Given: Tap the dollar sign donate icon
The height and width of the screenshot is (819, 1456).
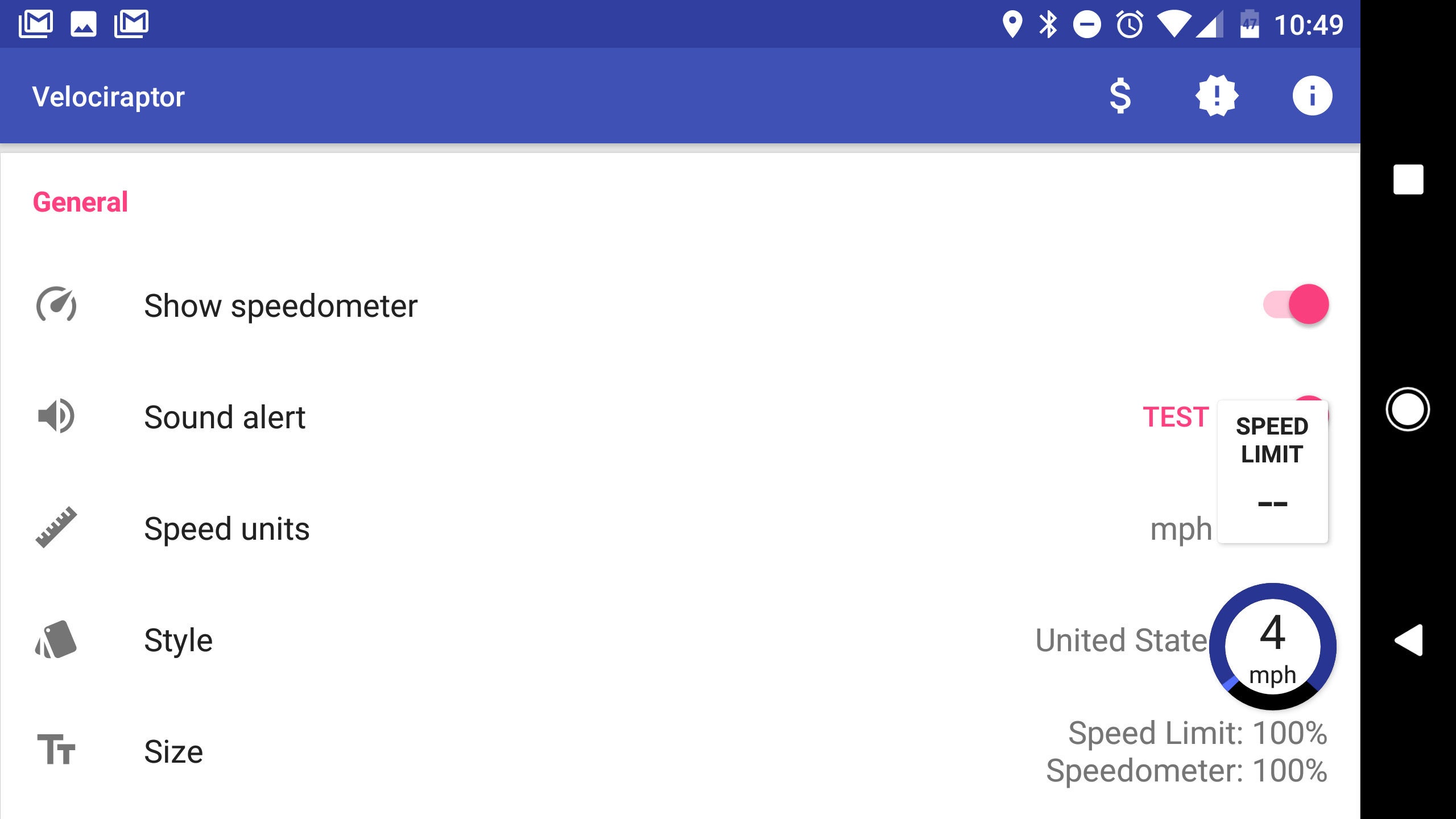Looking at the screenshot, I should [x=1120, y=96].
